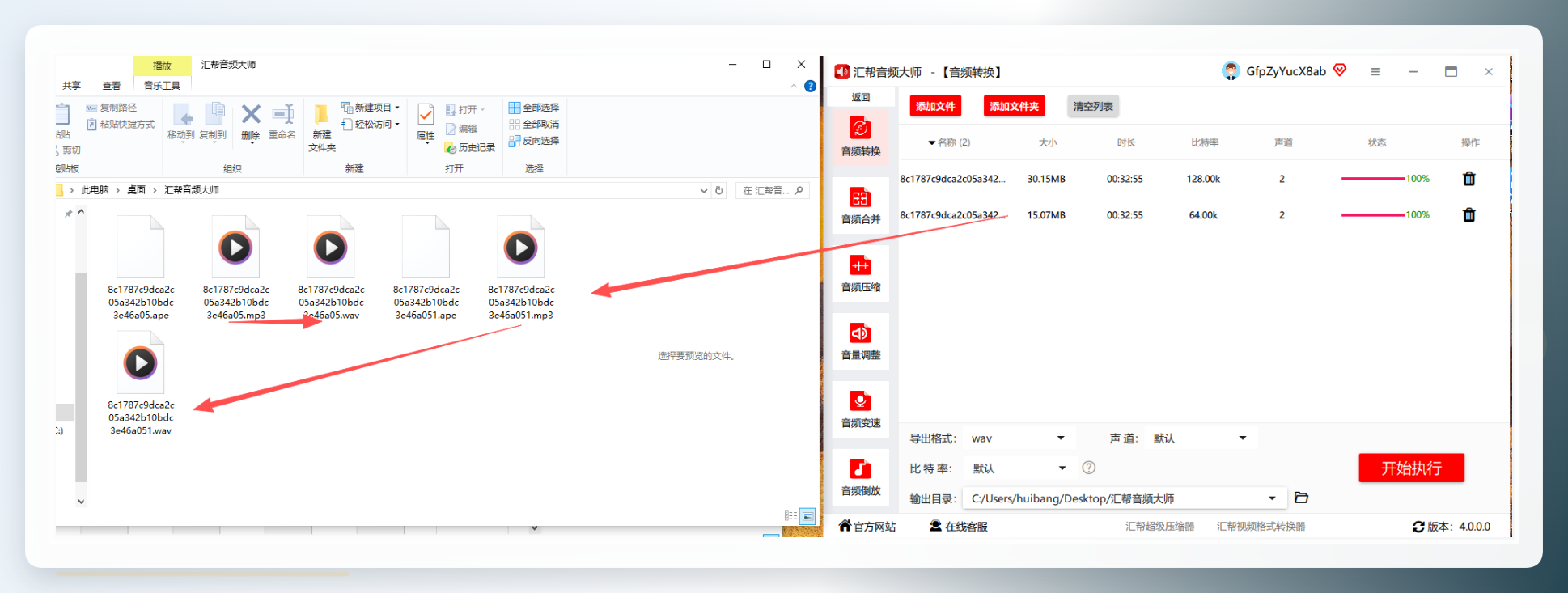Open the 音频压缩 tool in the sidebar
Viewport: 1568px width, 593px height.
point(860,273)
